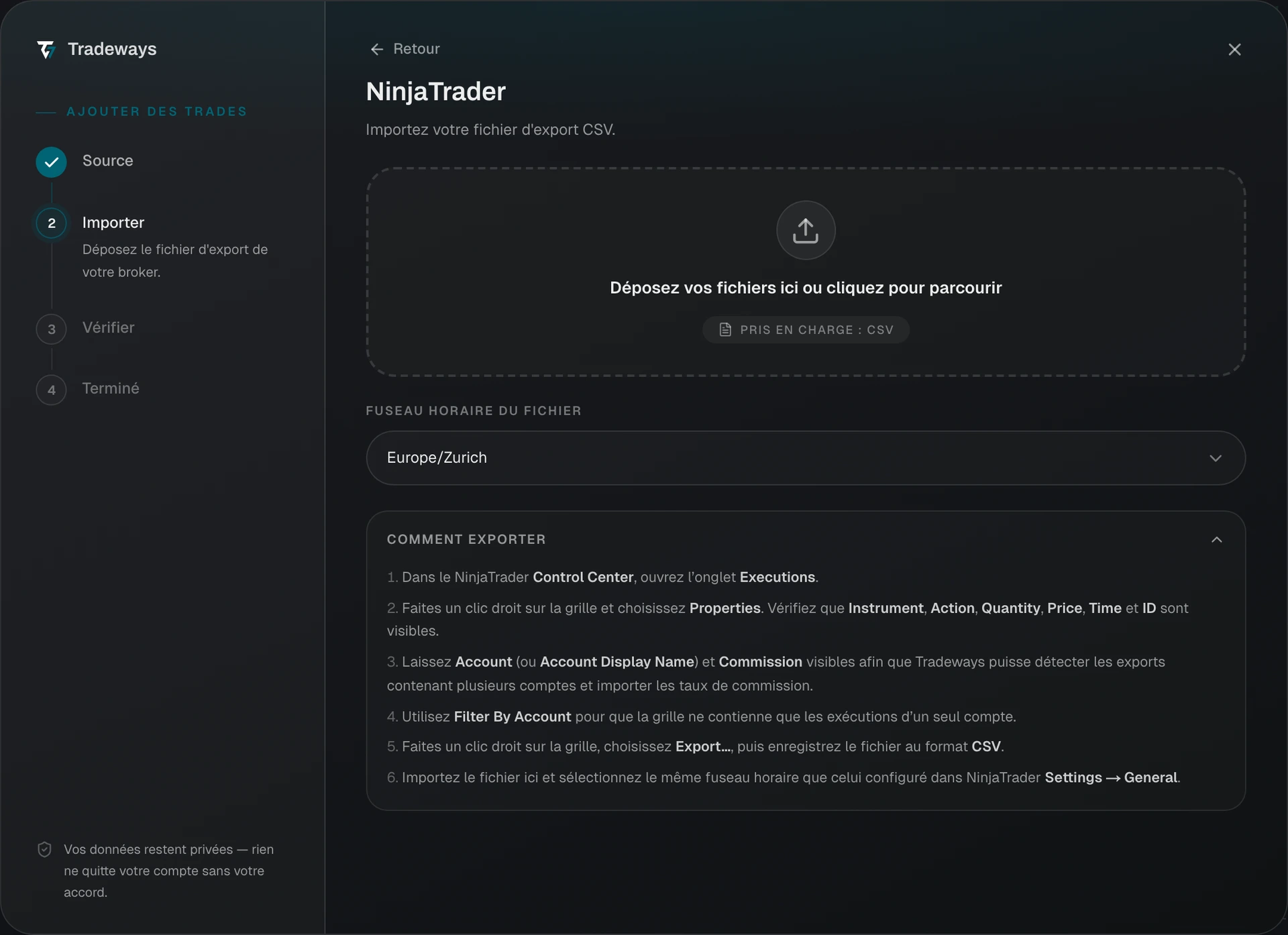1288x935 pixels.
Task: Click the step 3 Commission instruction
Action: 776,673
